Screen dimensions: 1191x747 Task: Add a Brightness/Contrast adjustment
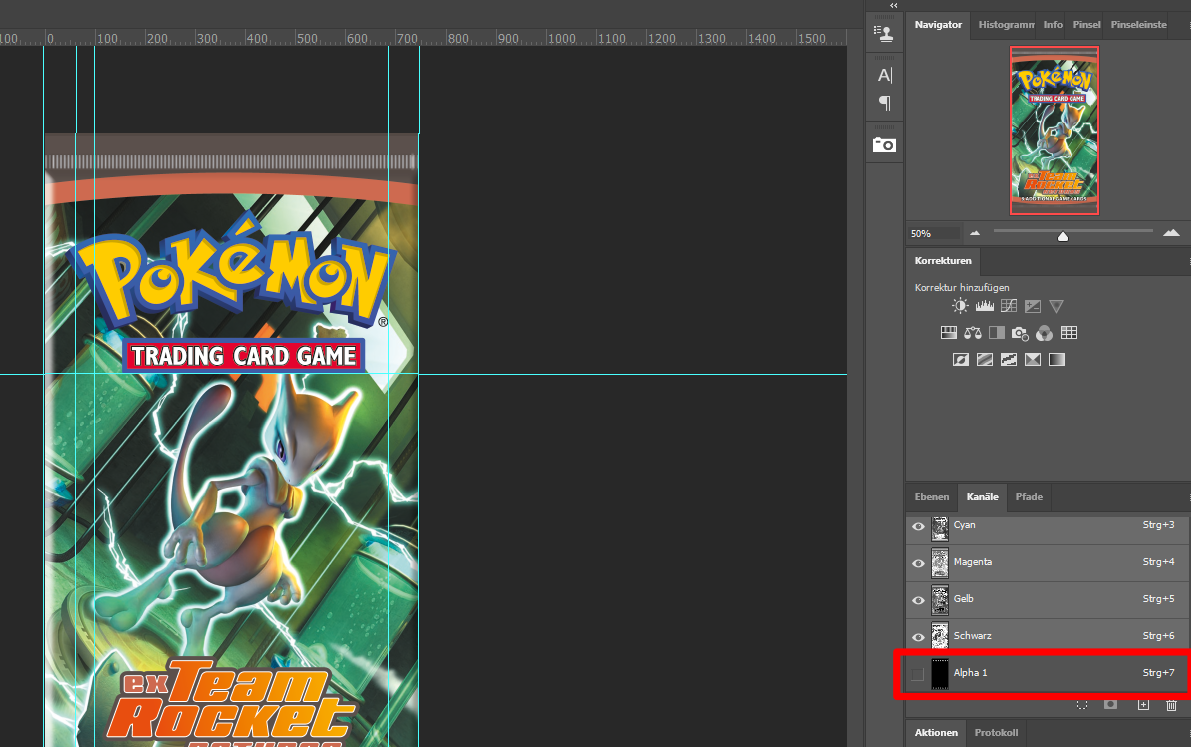tap(960, 306)
